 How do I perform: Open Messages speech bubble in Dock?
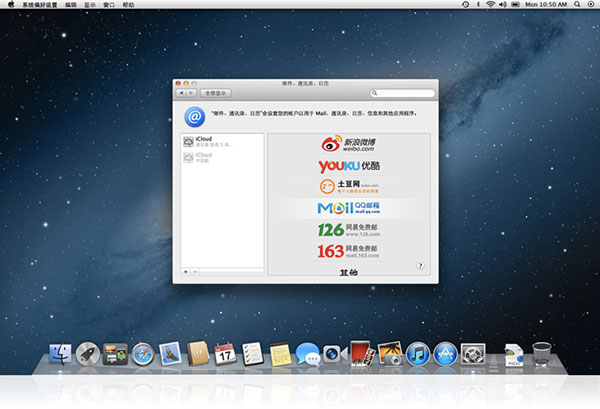(308, 354)
